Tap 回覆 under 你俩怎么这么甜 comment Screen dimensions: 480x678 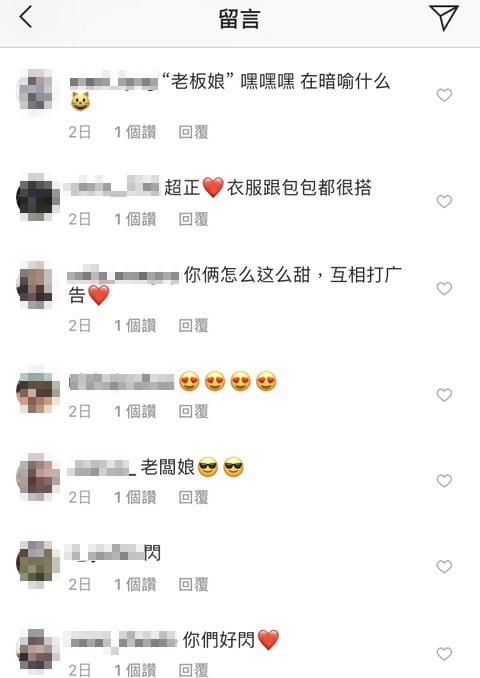pyautogui.click(x=194, y=326)
